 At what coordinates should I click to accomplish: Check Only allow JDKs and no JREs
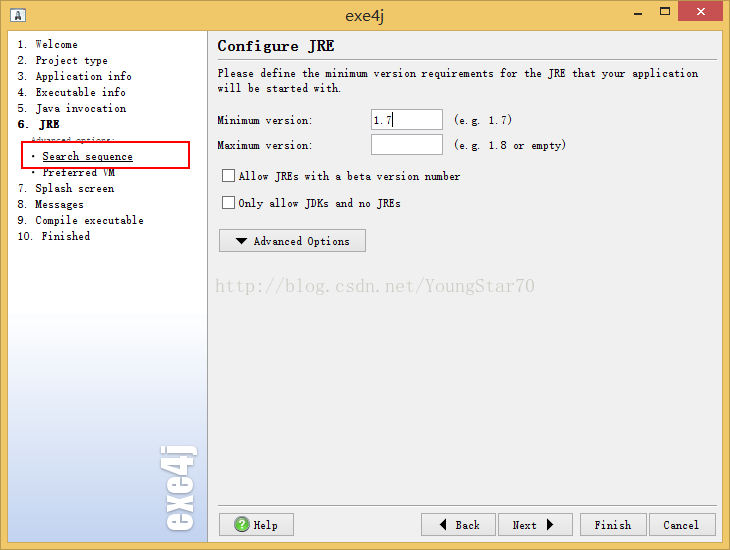tap(228, 203)
